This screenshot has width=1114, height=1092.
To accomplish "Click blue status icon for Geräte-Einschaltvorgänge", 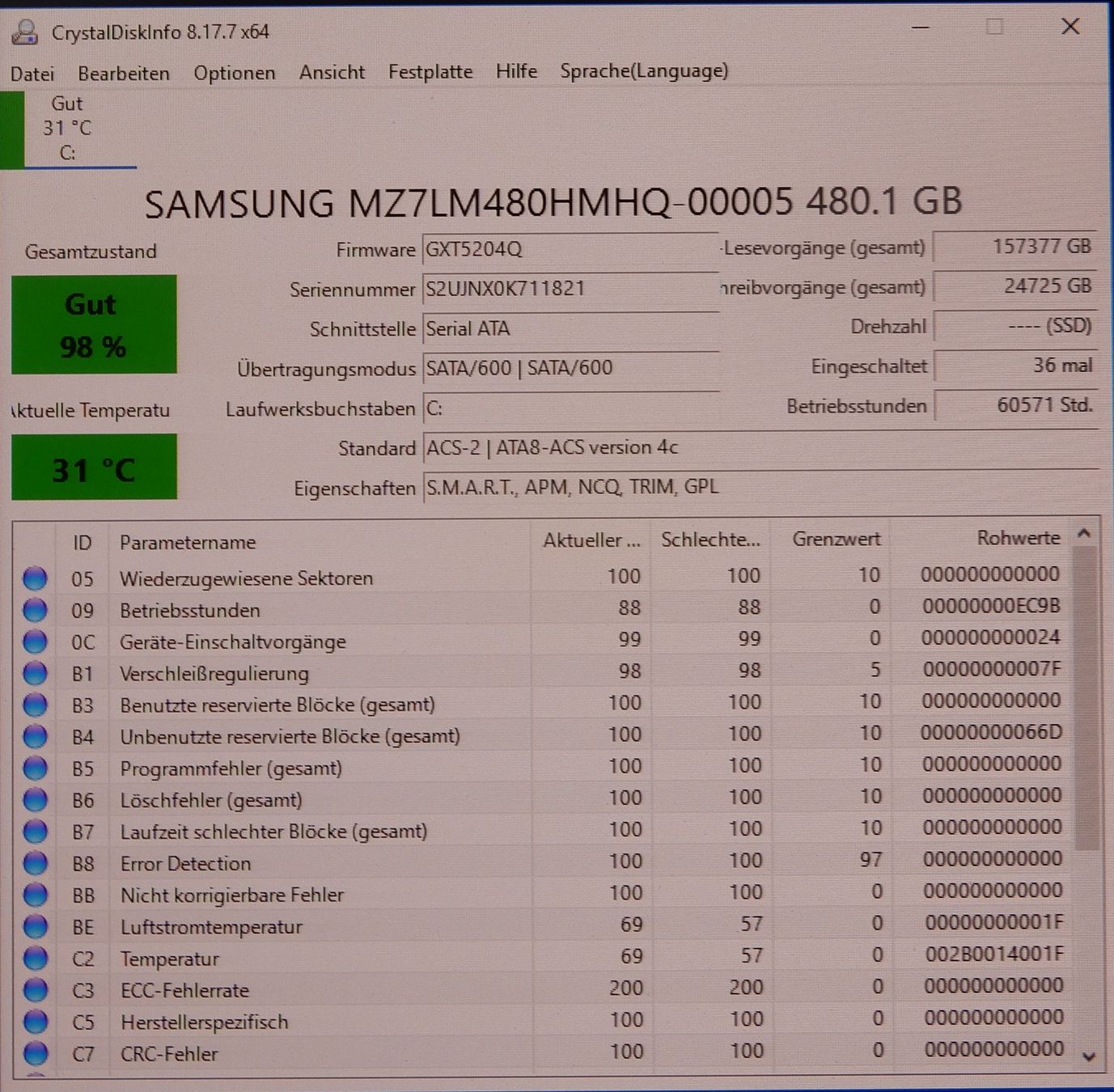I will click(35, 641).
